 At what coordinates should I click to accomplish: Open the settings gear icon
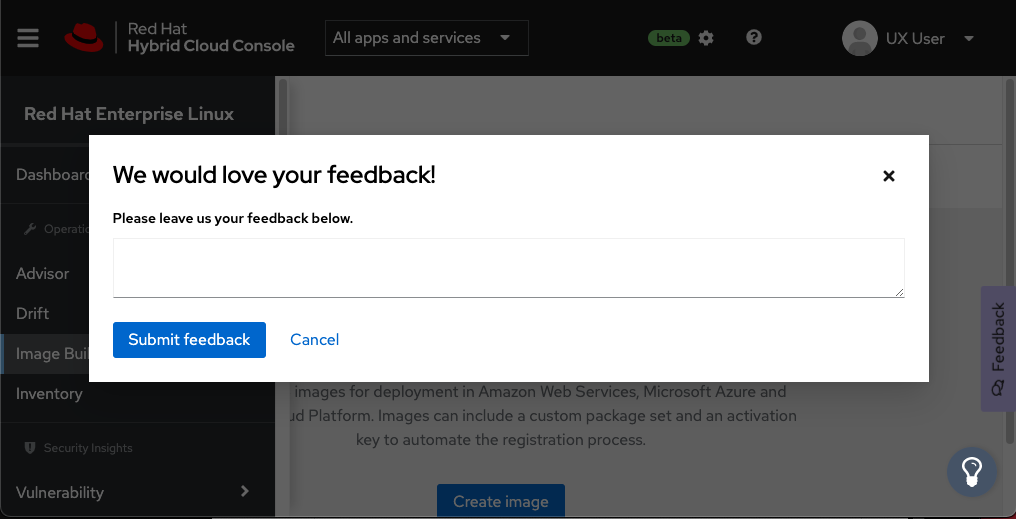tap(706, 38)
